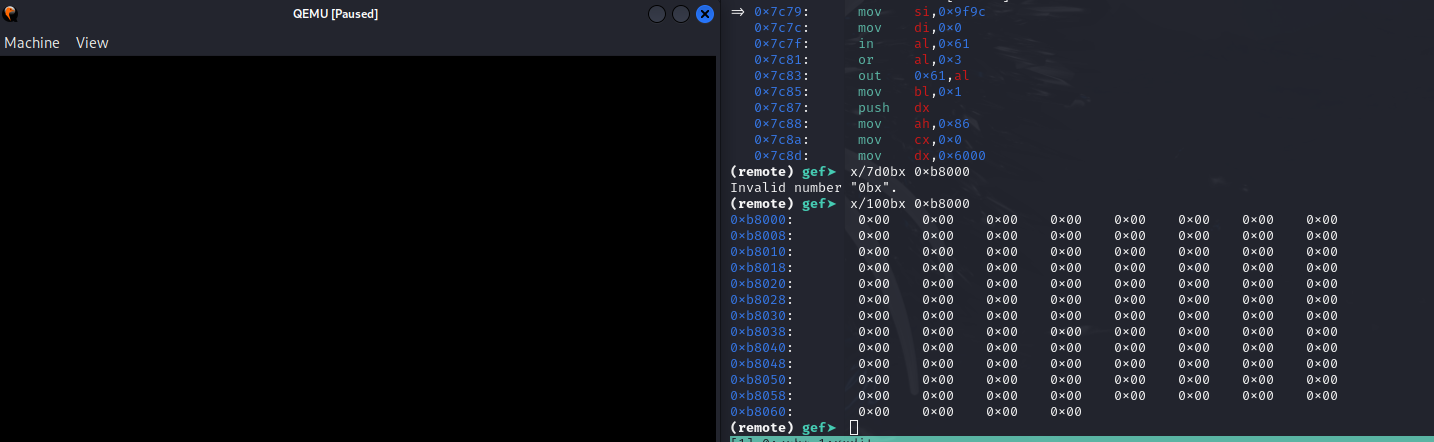The height and width of the screenshot is (442, 1434).
Task: Click the QEMU logo icon in title bar
Action: point(10,14)
